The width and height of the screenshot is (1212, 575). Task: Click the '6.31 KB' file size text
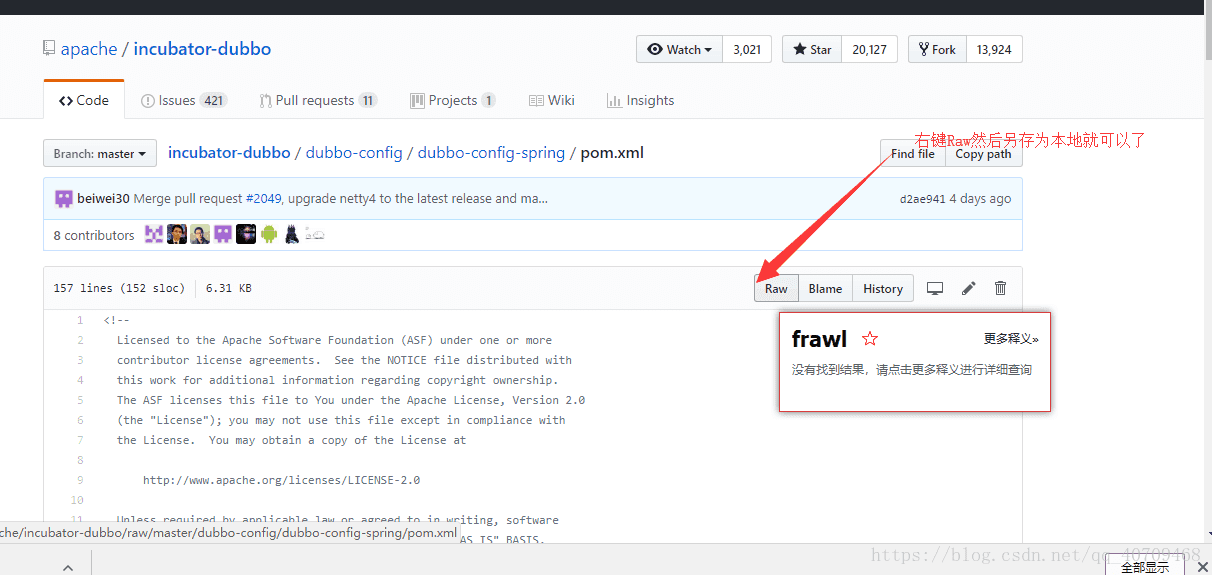228,288
